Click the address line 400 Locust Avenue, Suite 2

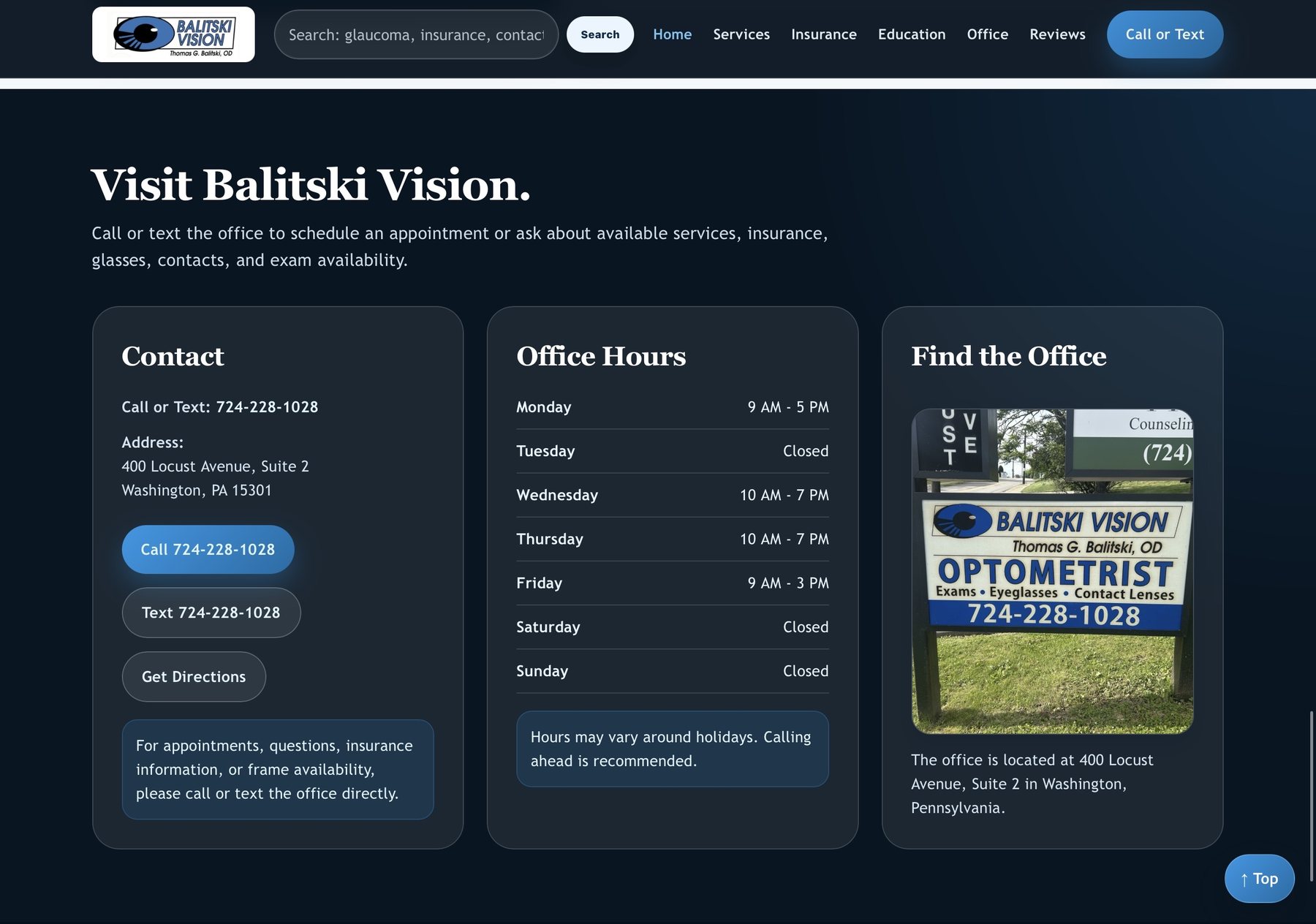pyautogui.click(x=215, y=466)
